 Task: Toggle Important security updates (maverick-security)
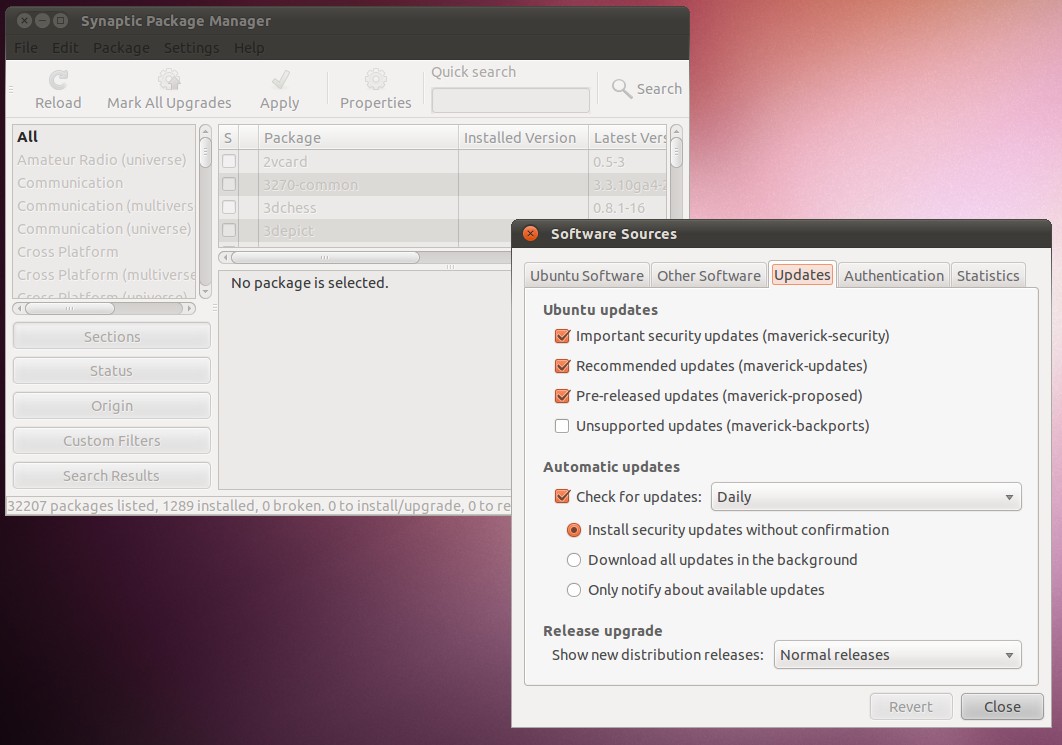click(x=562, y=336)
